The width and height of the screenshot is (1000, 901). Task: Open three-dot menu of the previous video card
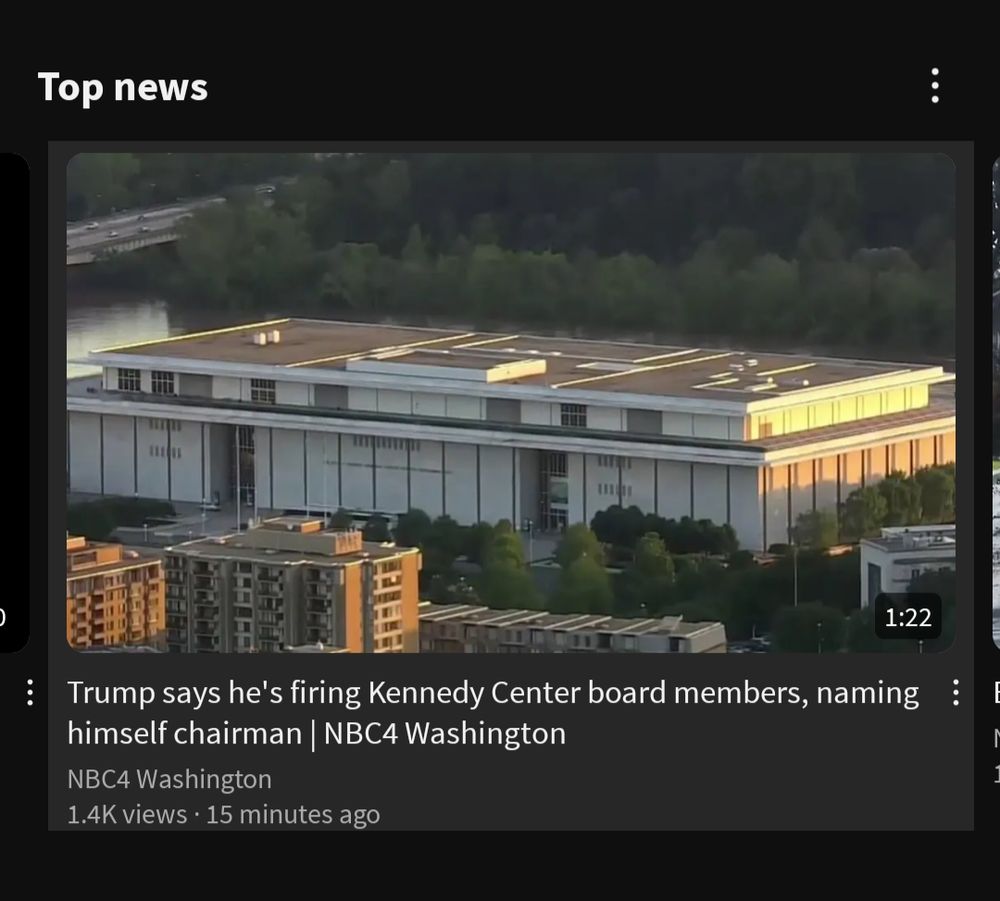(x=29, y=692)
